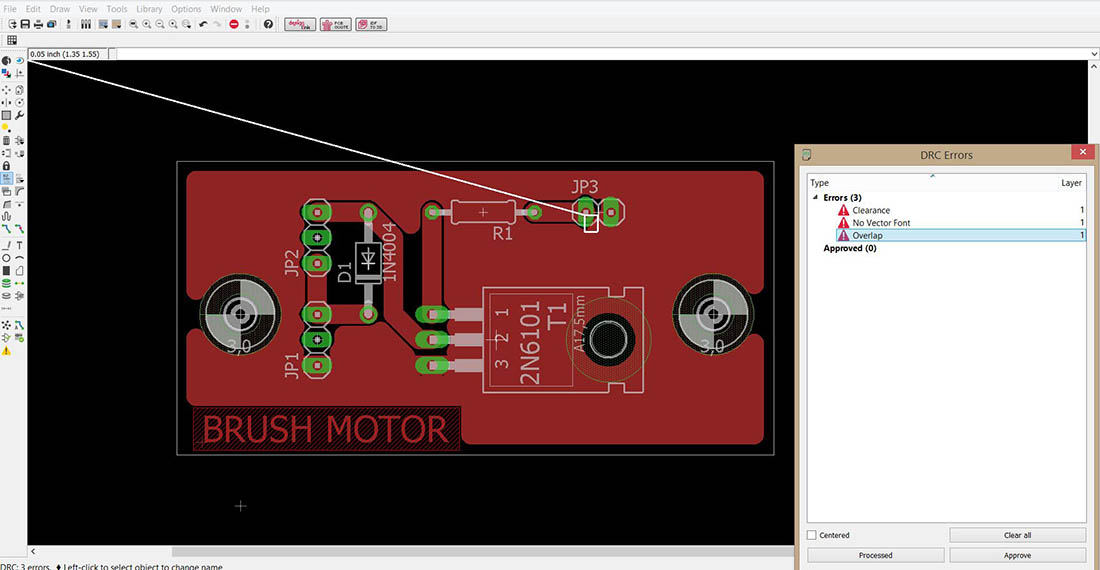The height and width of the screenshot is (570, 1100).
Task: Select the Show eye tool
Action: click(20, 61)
